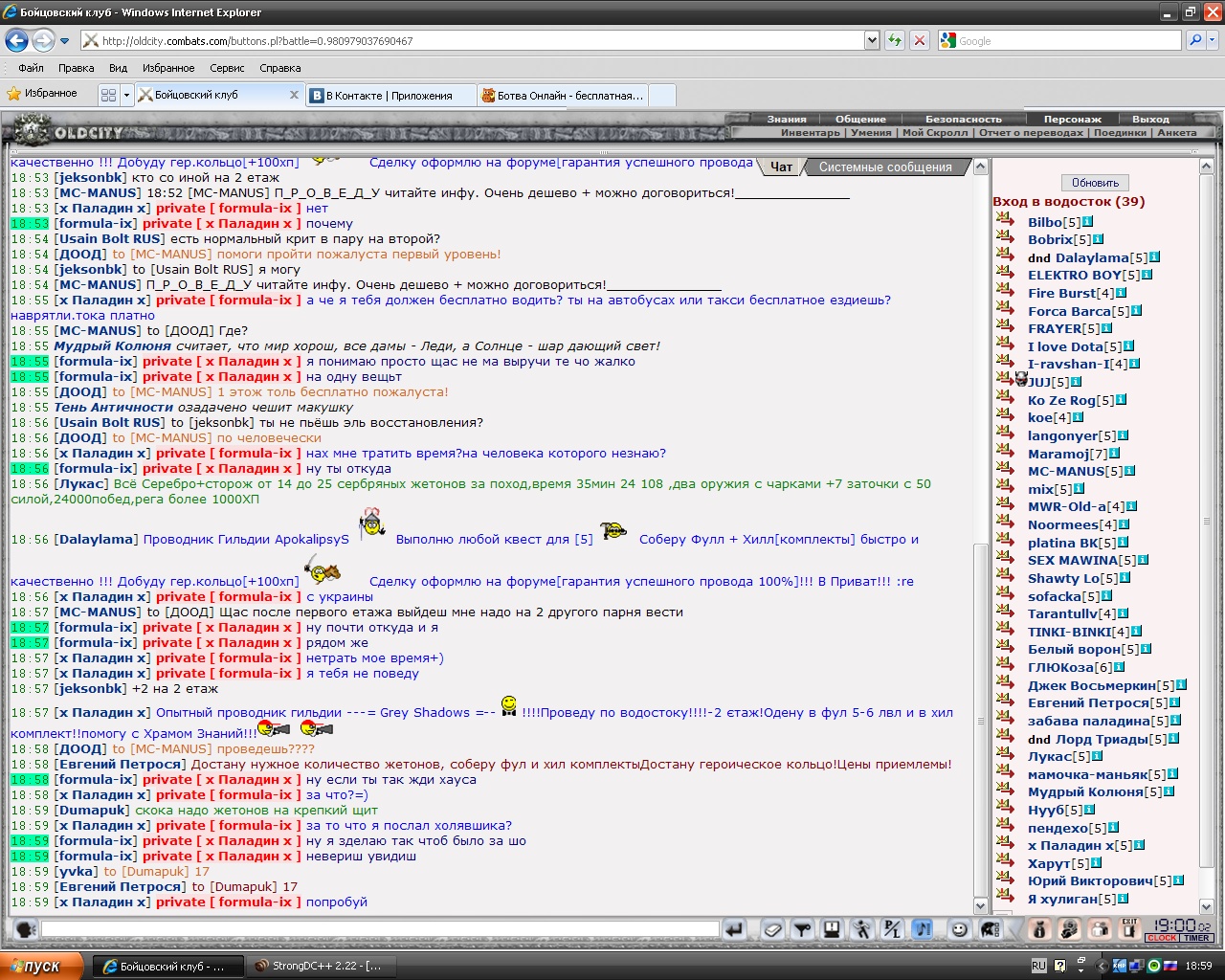Click the RU language indicator in tray
The height and width of the screenshot is (980, 1225).
pos(1039,967)
